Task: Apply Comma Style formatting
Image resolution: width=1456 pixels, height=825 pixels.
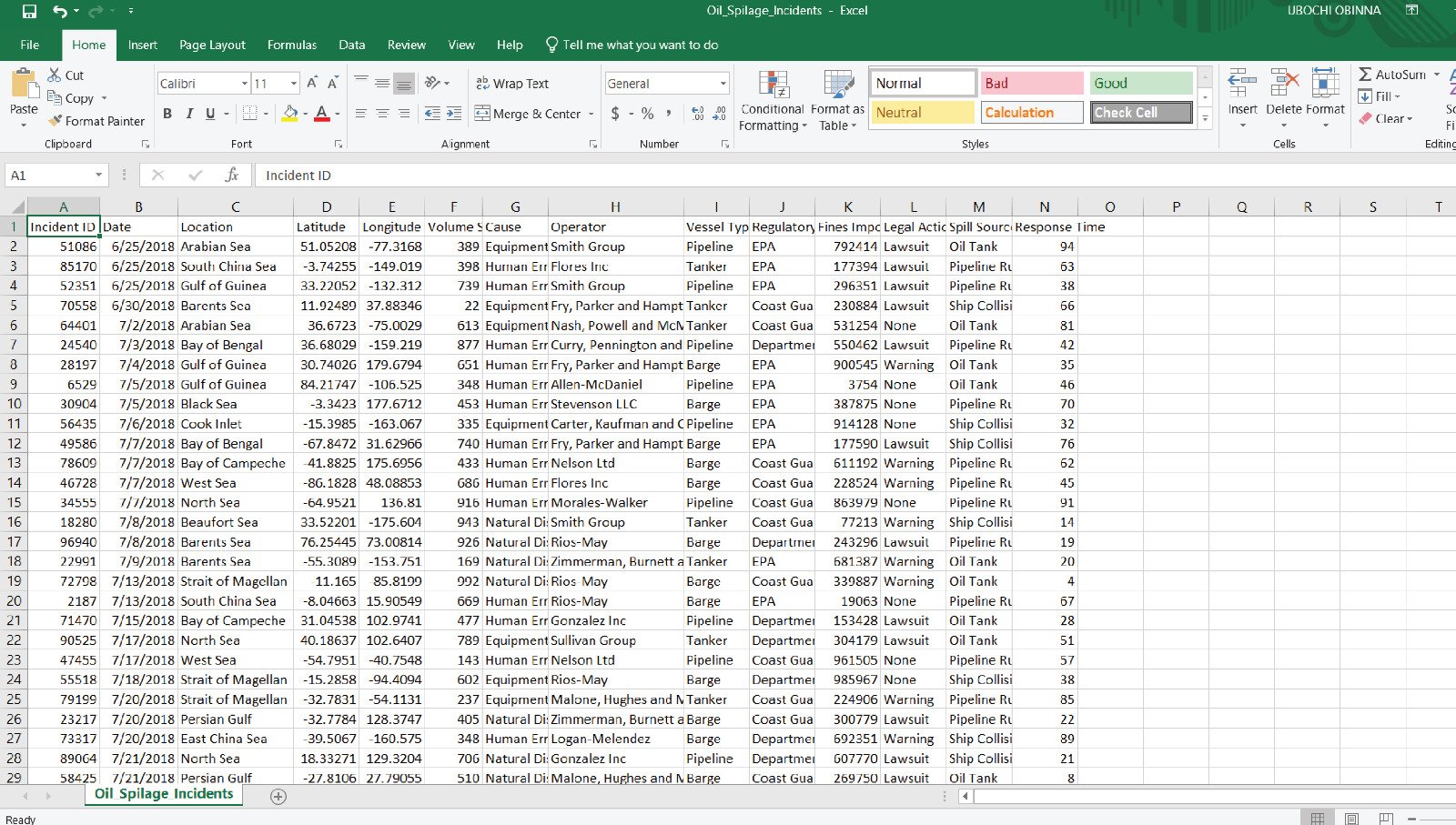Action: pyautogui.click(x=670, y=114)
